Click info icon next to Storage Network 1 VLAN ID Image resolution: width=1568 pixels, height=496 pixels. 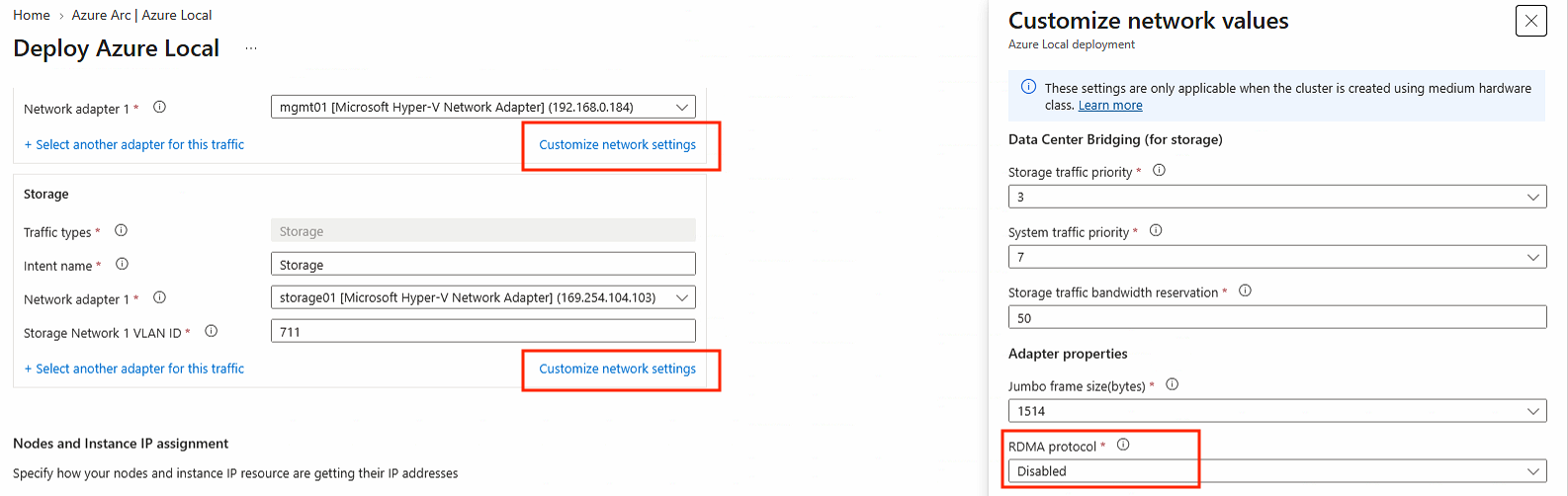click(x=211, y=331)
